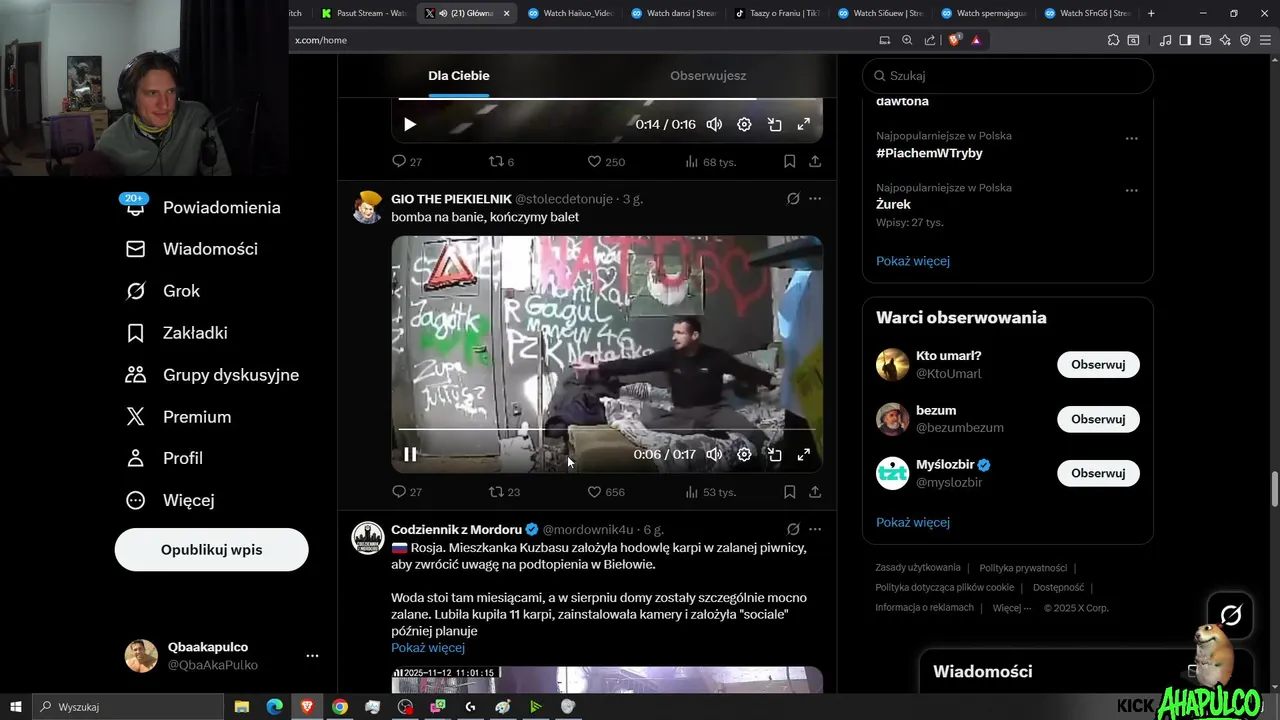Bookmark the GIO THE PIEKIELNIK post
Viewport: 1280px width, 720px height.
pyautogui.click(x=789, y=492)
